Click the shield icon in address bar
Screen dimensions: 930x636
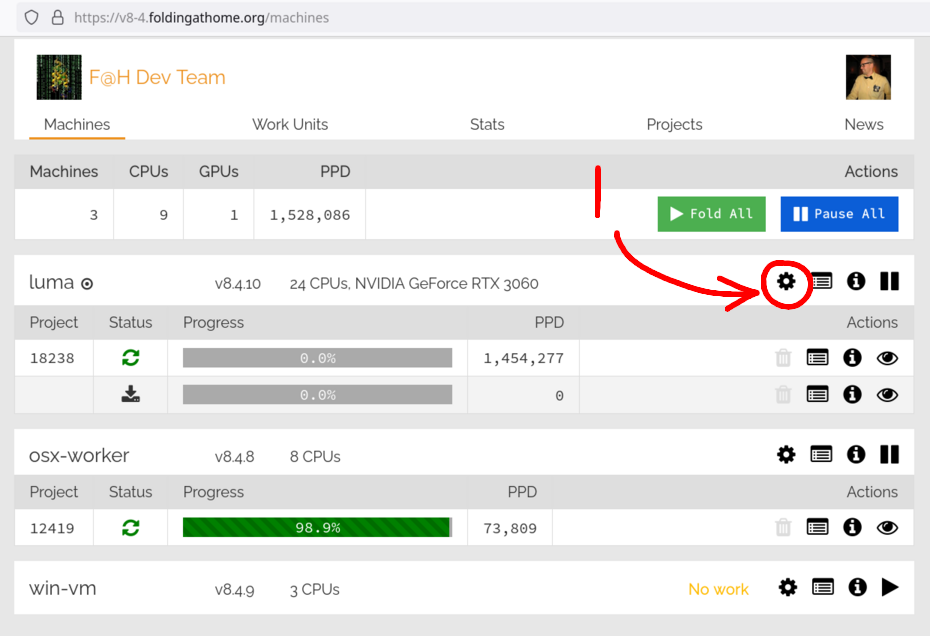point(31,18)
